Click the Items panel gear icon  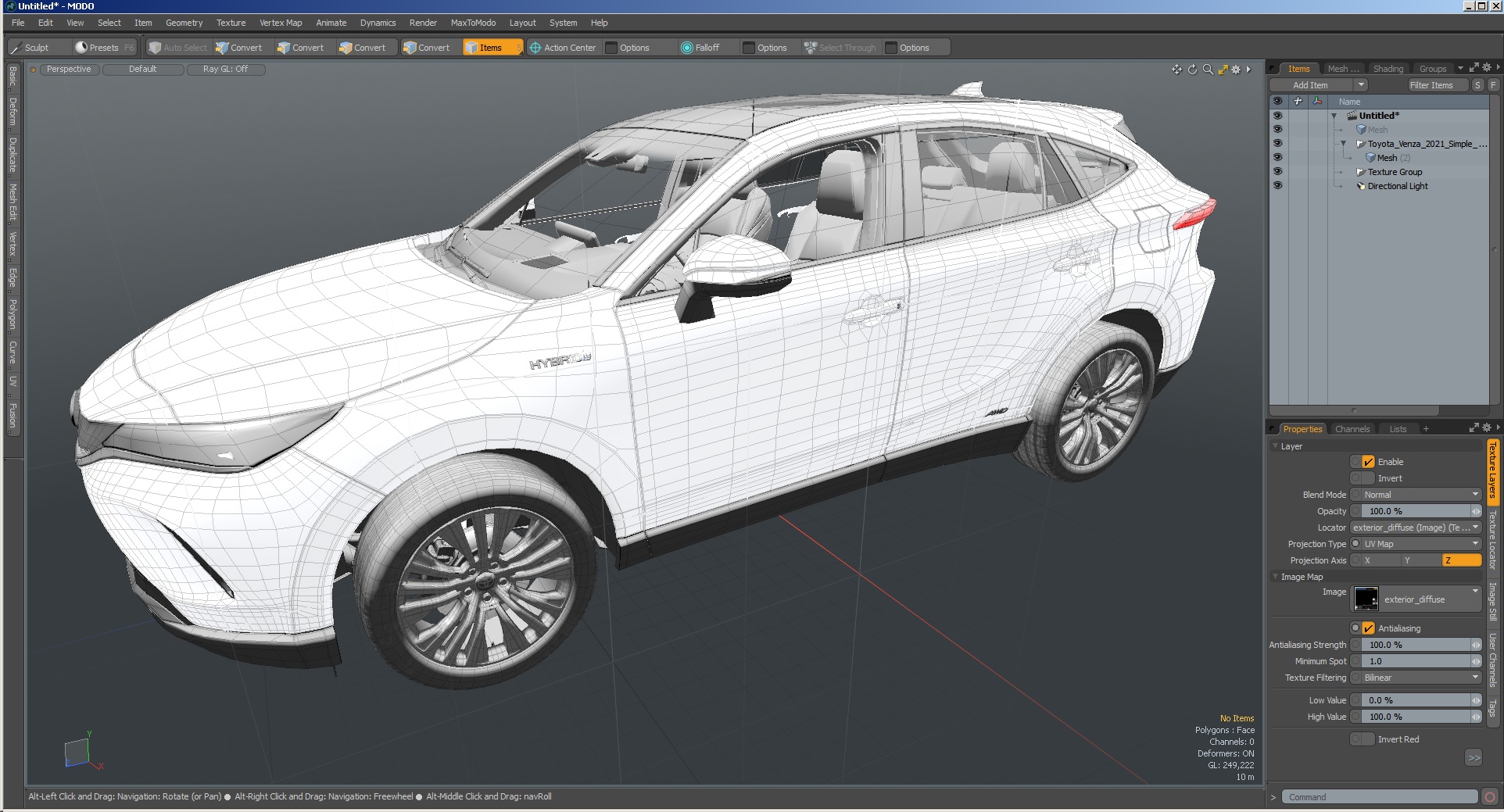[x=1486, y=68]
